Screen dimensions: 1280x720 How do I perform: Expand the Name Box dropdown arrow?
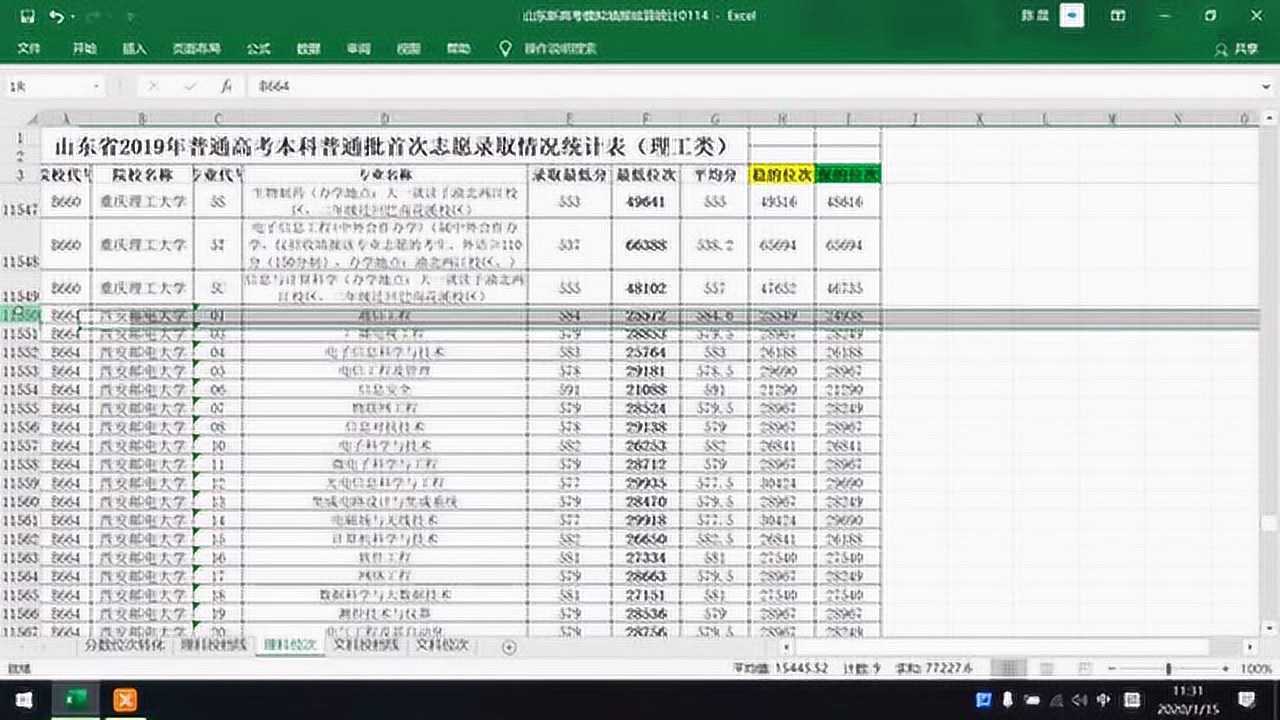(x=97, y=87)
